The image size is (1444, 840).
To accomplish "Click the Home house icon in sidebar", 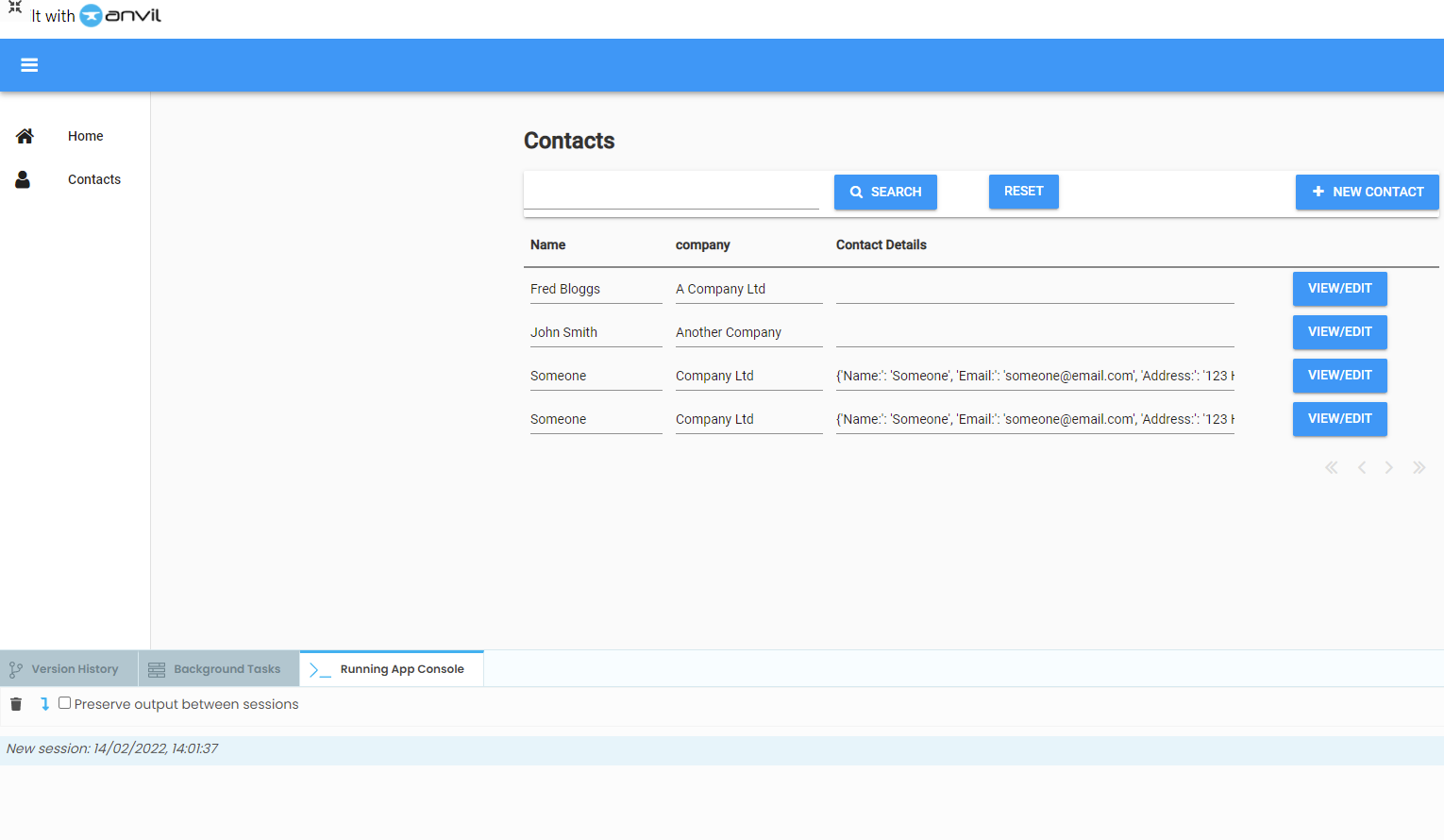I will click(25, 136).
